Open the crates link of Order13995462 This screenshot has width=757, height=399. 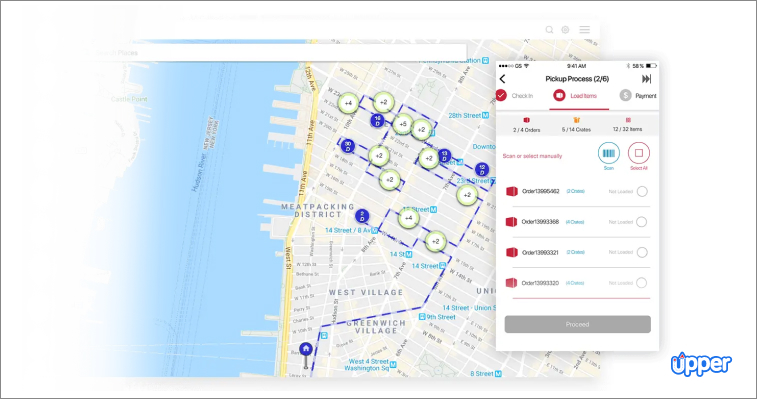[575, 191]
